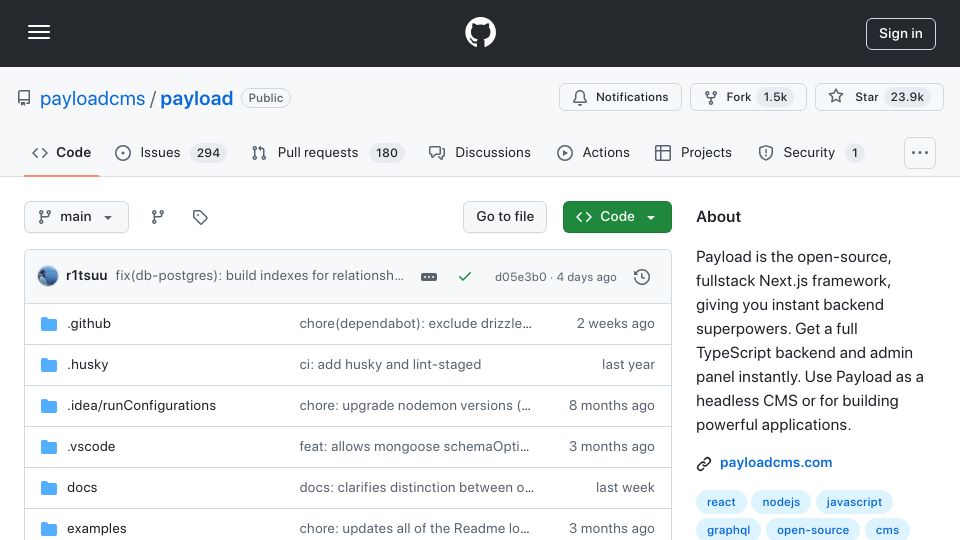The height and width of the screenshot is (540, 960).
Task: Open the .vscode folder
Action: click(91, 446)
